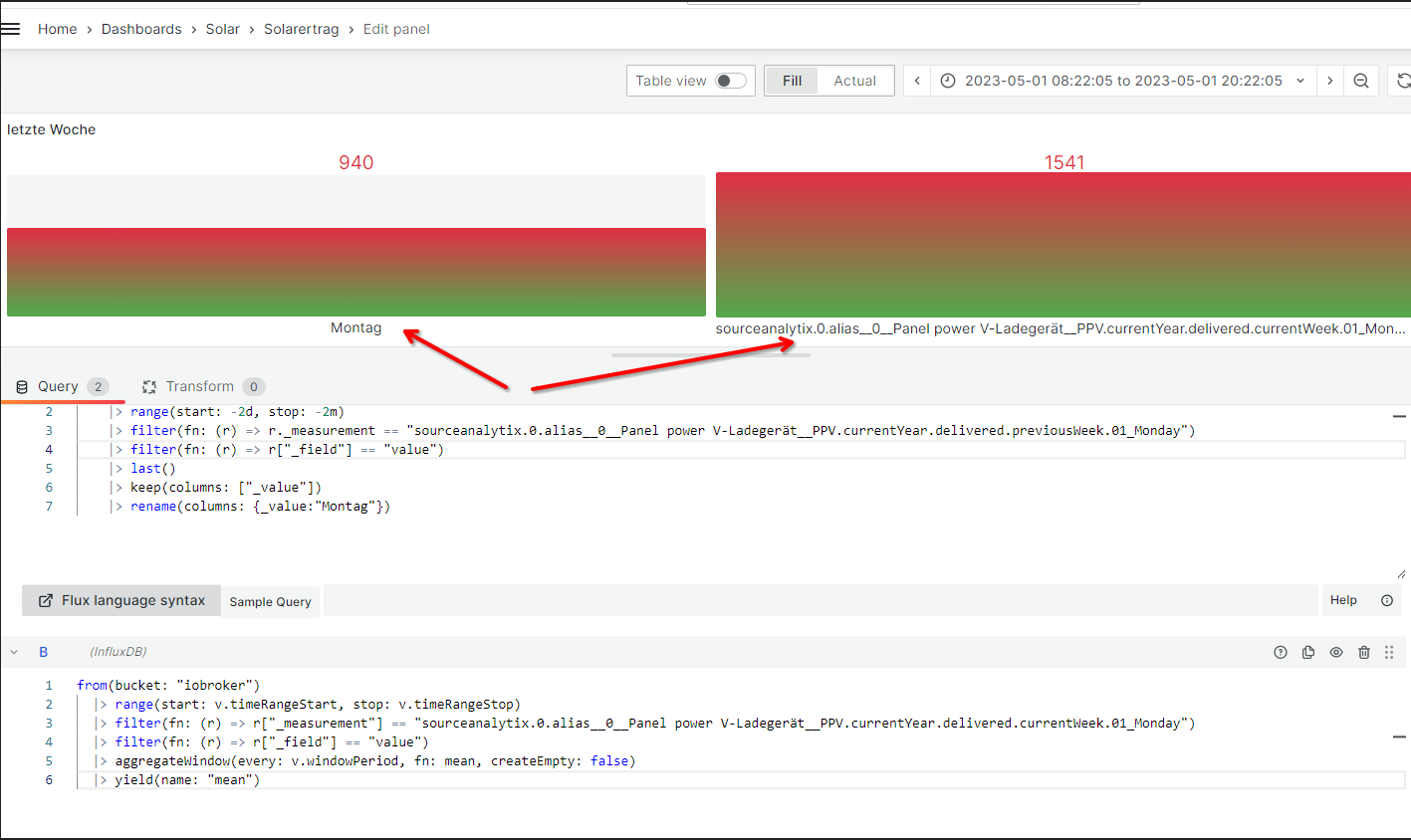
Task: Shift time range forward arrow
Action: [1329, 81]
